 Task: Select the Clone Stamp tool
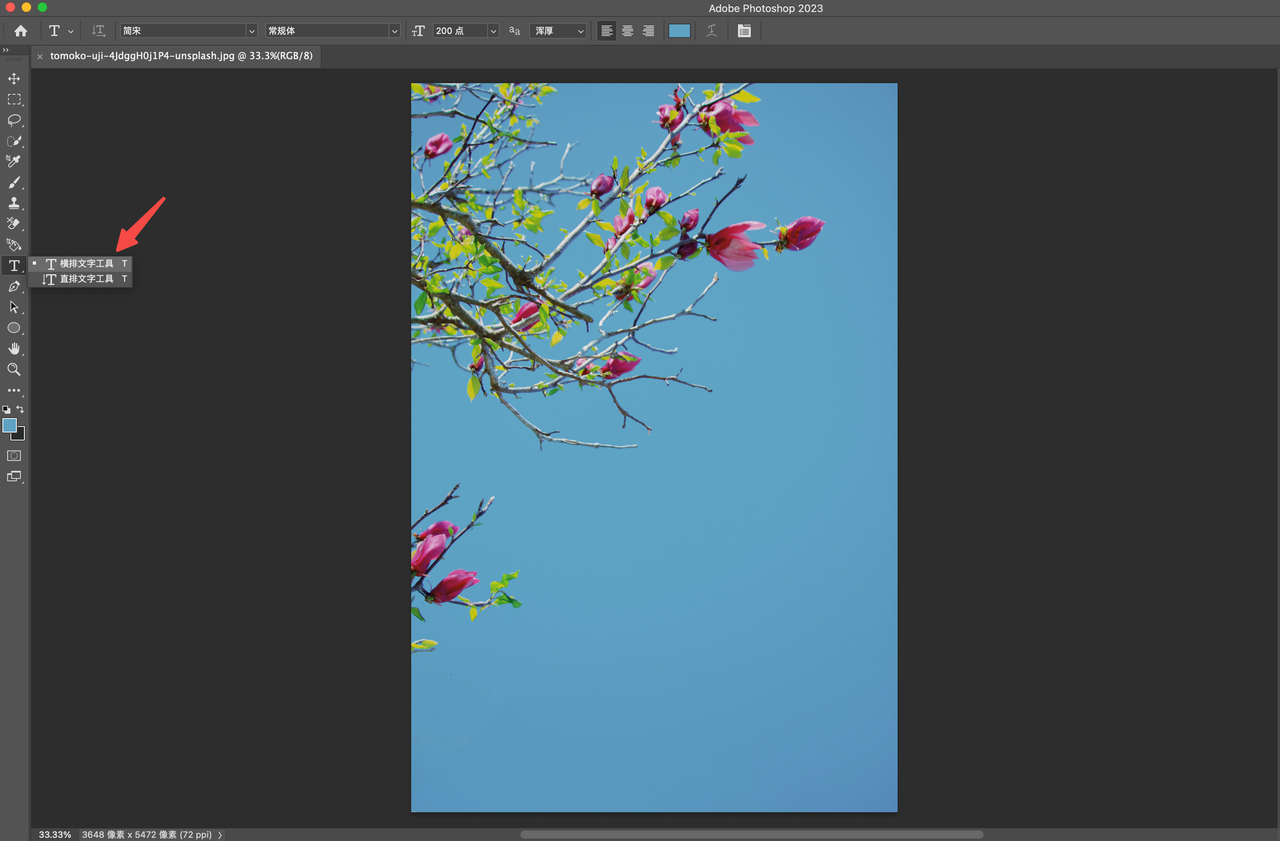(14, 203)
